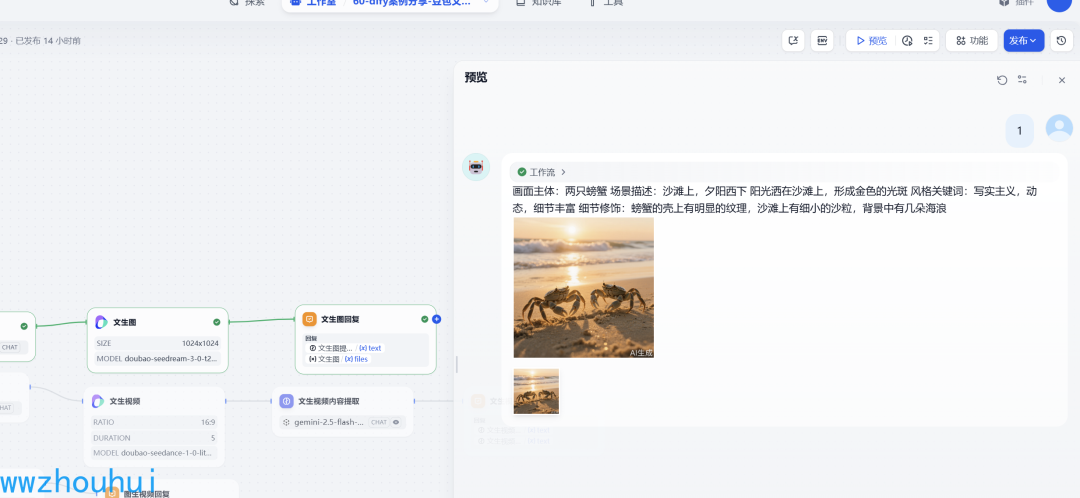This screenshot has height=498, width=1080.
Task: Click the 已发布 14 小时前 status text
Action: (x=48, y=41)
